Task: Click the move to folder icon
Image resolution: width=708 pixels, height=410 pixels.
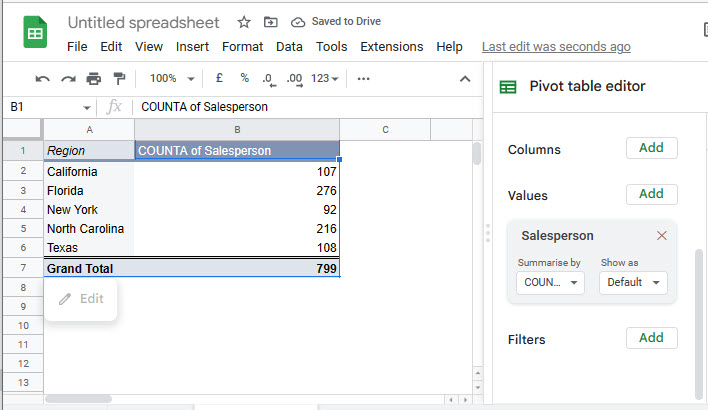Action: pyautogui.click(x=271, y=22)
